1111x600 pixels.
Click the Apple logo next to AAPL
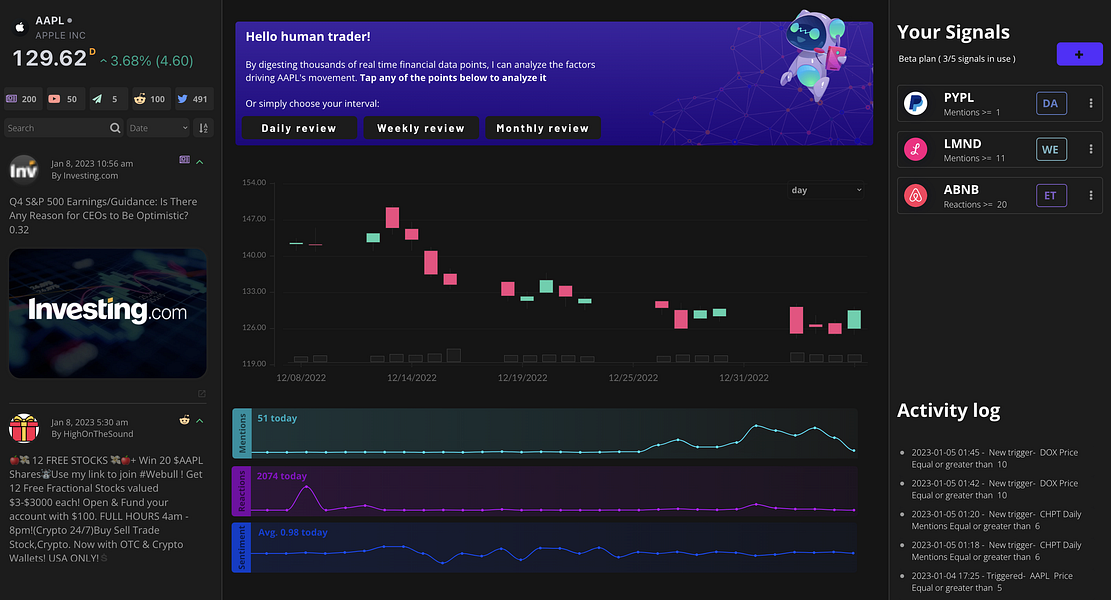[x=20, y=28]
